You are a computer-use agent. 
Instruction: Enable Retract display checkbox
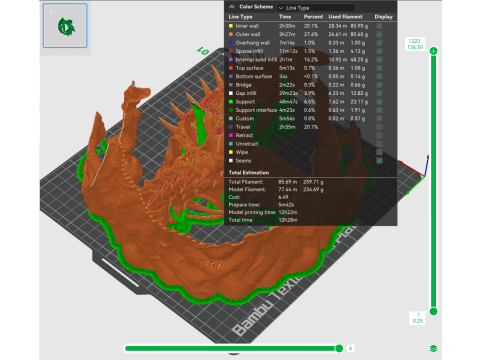point(379,135)
